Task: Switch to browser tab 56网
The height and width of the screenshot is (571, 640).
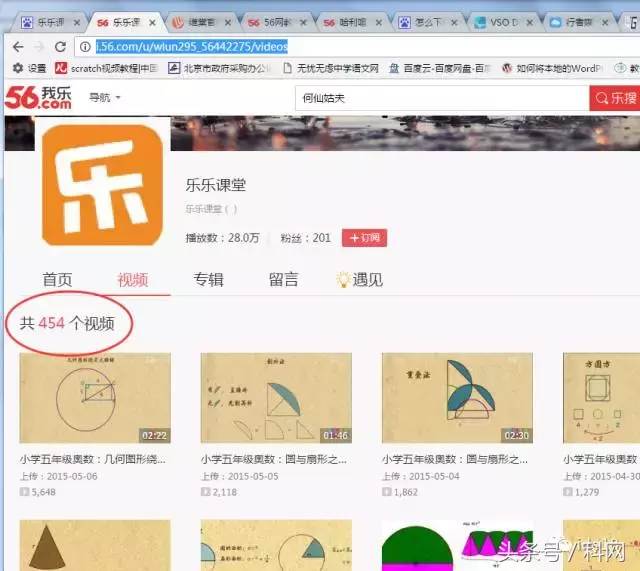Action: tap(276, 22)
